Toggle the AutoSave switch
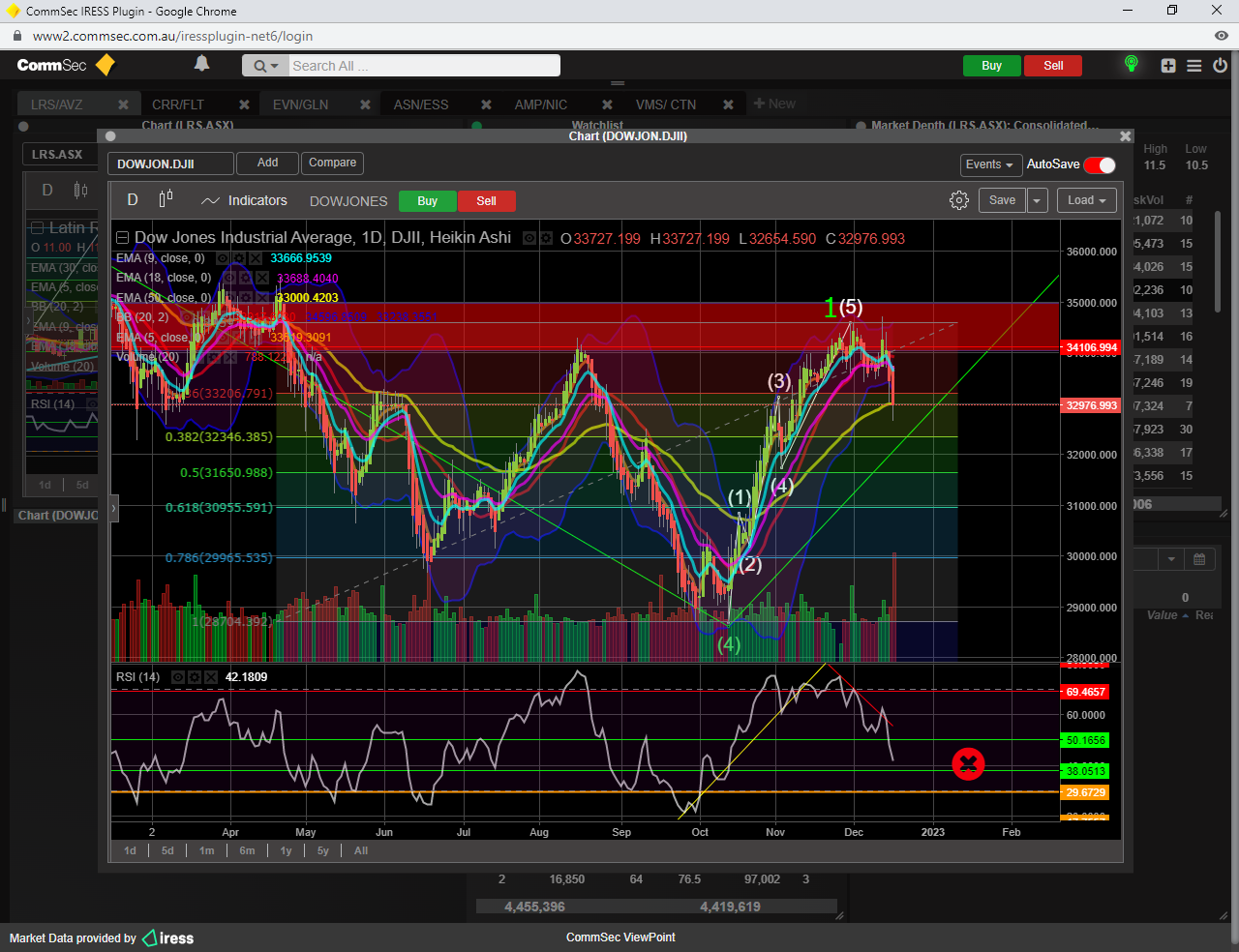This screenshot has width=1239, height=952. 1100,164
